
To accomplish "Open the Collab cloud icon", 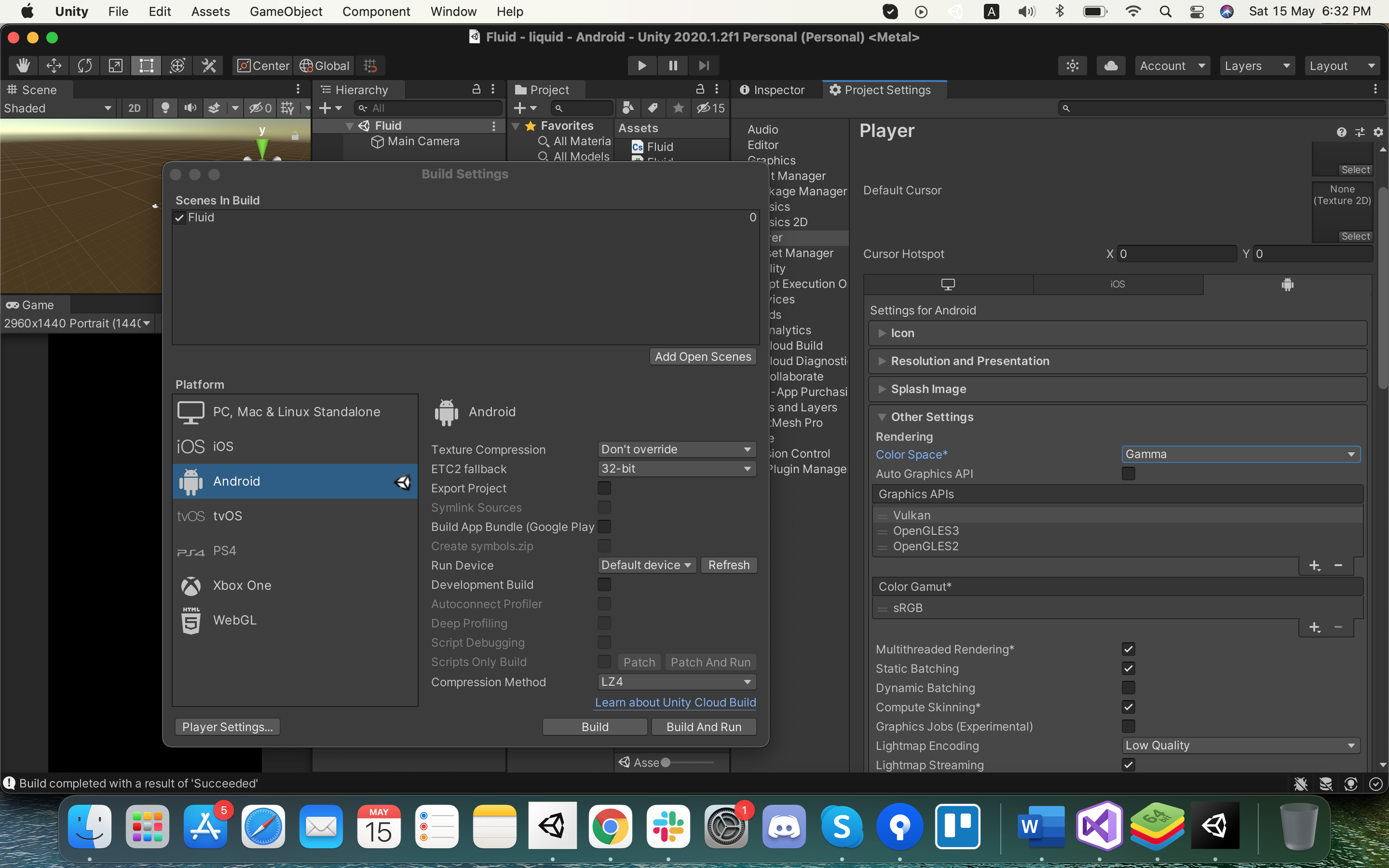I will tap(1111, 66).
